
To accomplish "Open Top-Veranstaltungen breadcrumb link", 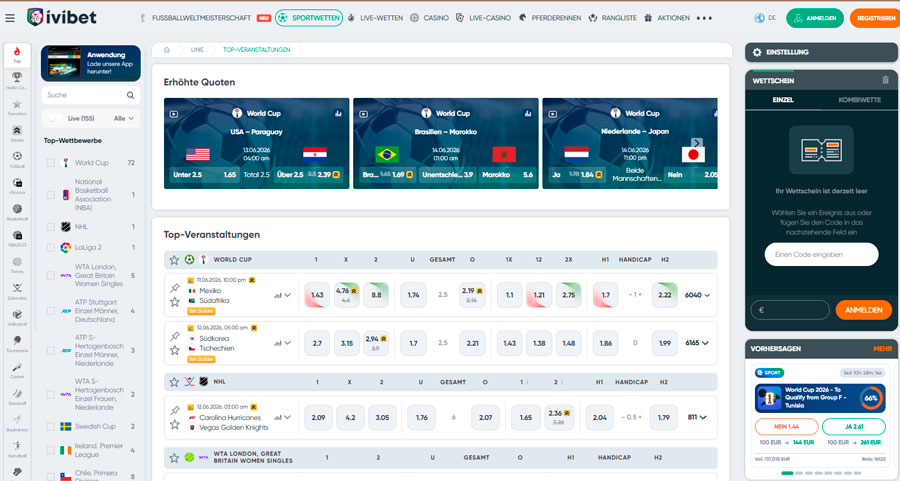I will 257,50.
